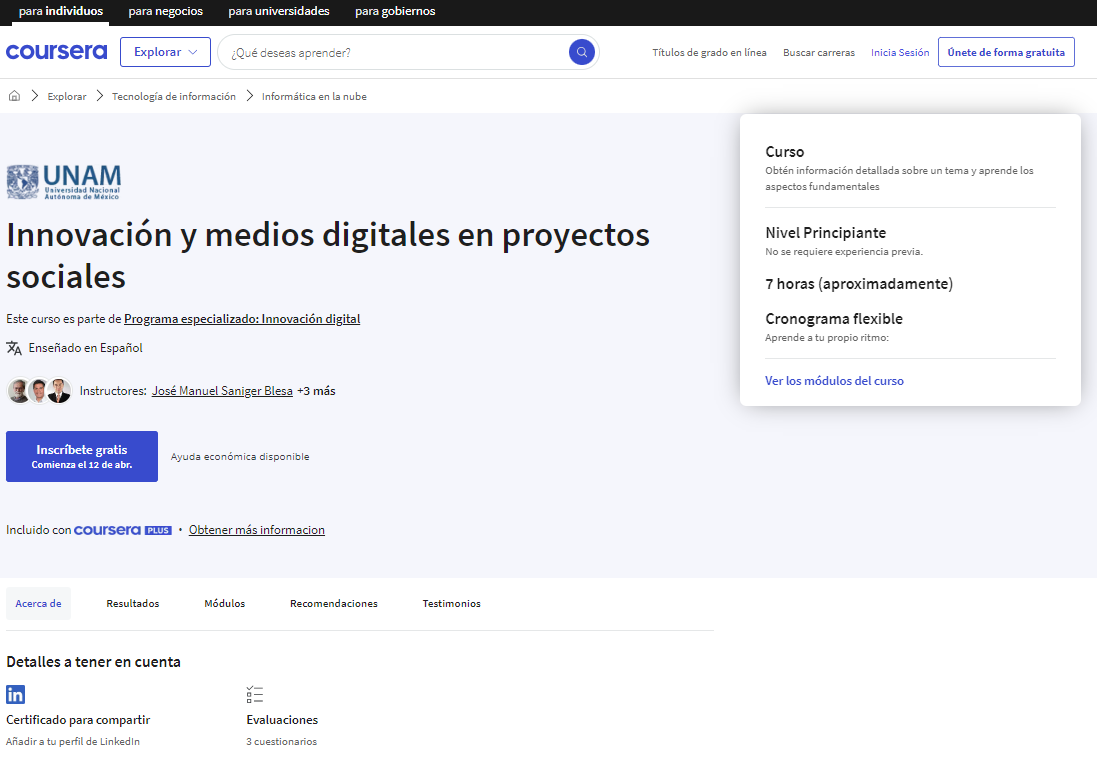Click the Coursera Plus logo
The width and height of the screenshot is (1097, 766).
(x=122, y=530)
